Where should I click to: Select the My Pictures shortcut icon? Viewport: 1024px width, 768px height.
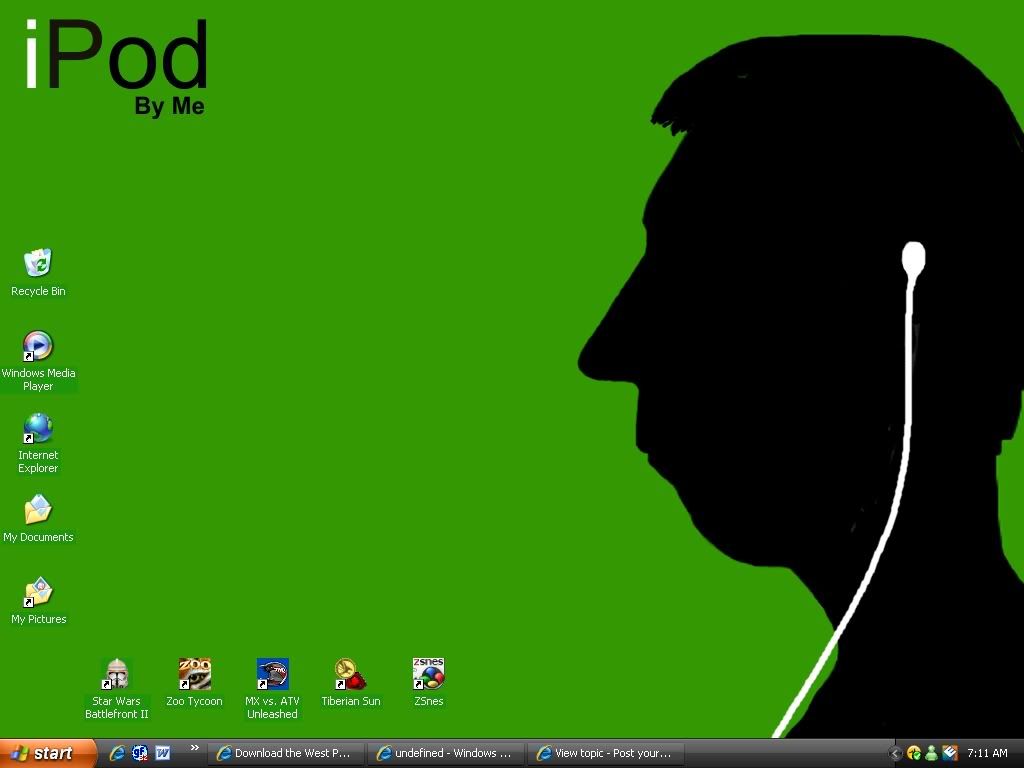click(38, 592)
